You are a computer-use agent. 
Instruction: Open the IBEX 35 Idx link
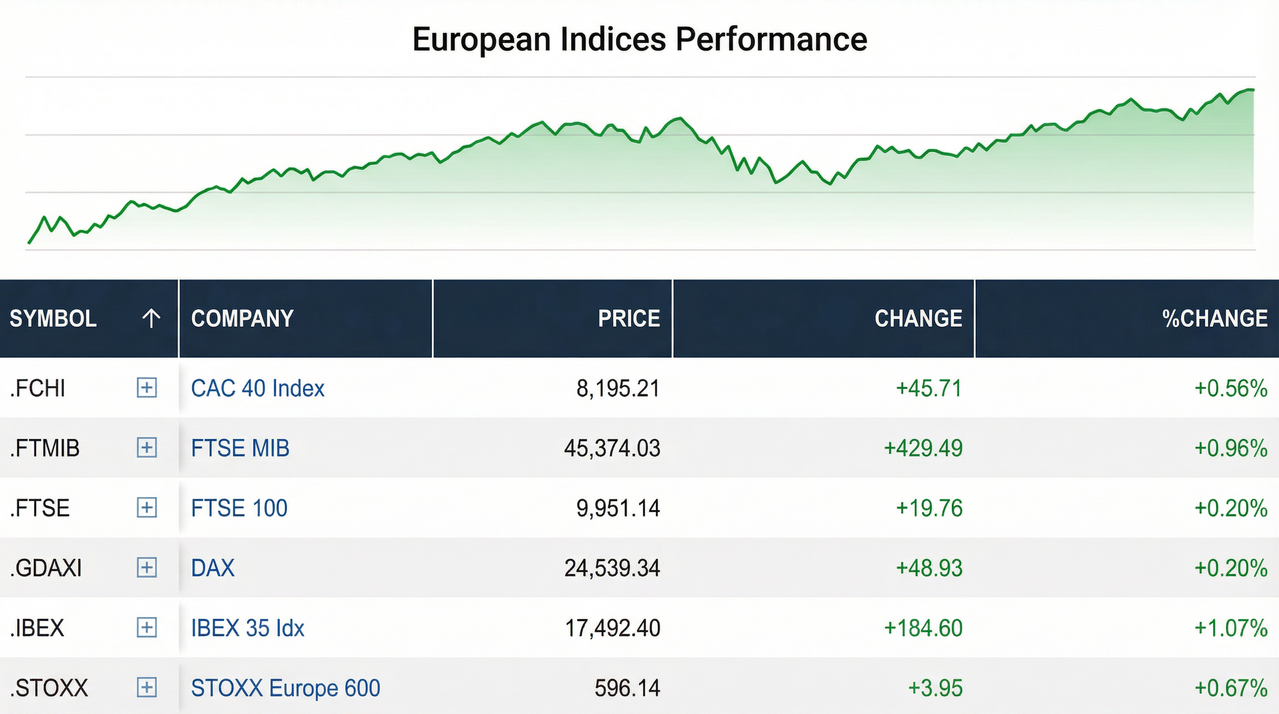pyautogui.click(x=248, y=628)
